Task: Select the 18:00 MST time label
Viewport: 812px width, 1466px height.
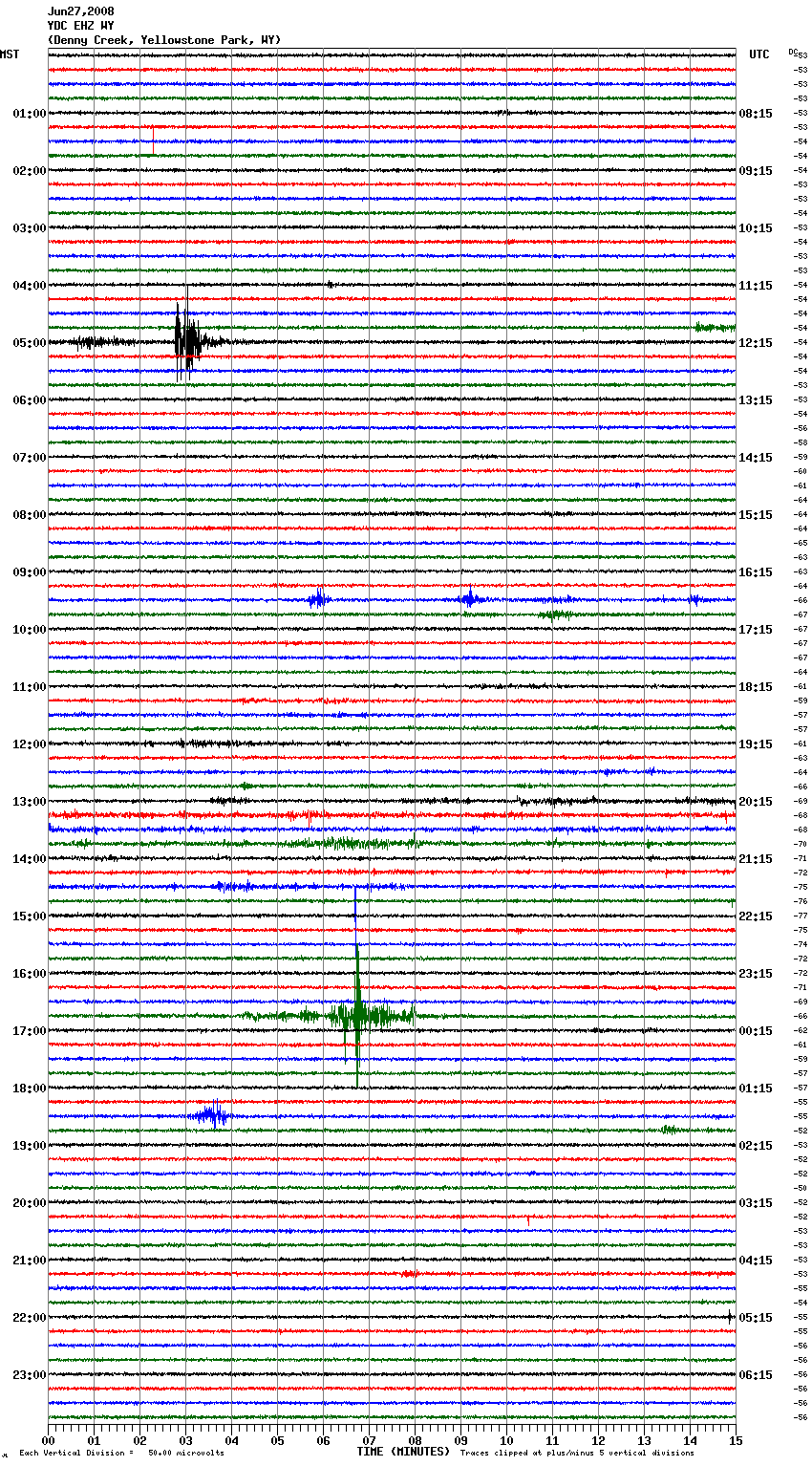Action: click(30, 1089)
